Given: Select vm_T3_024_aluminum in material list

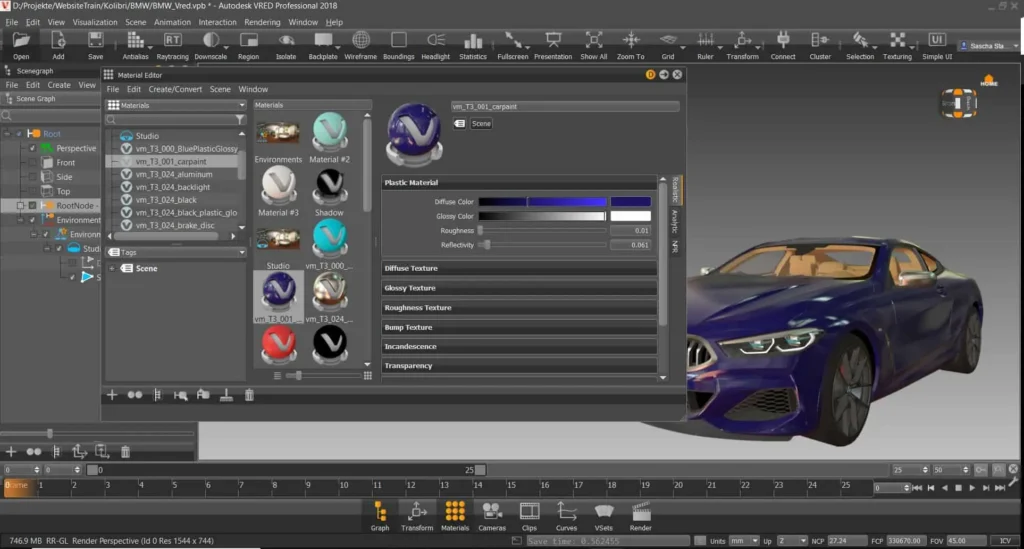Looking at the screenshot, I should coord(174,174).
